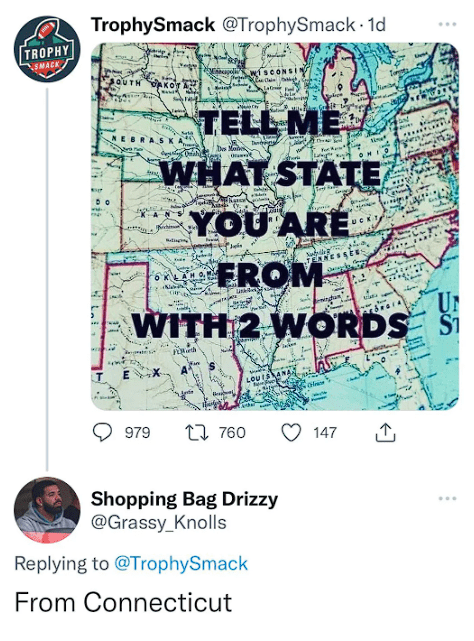The height and width of the screenshot is (641, 474).
Task: Open the TrophySmack profile avatar
Action: pos(47,49)
